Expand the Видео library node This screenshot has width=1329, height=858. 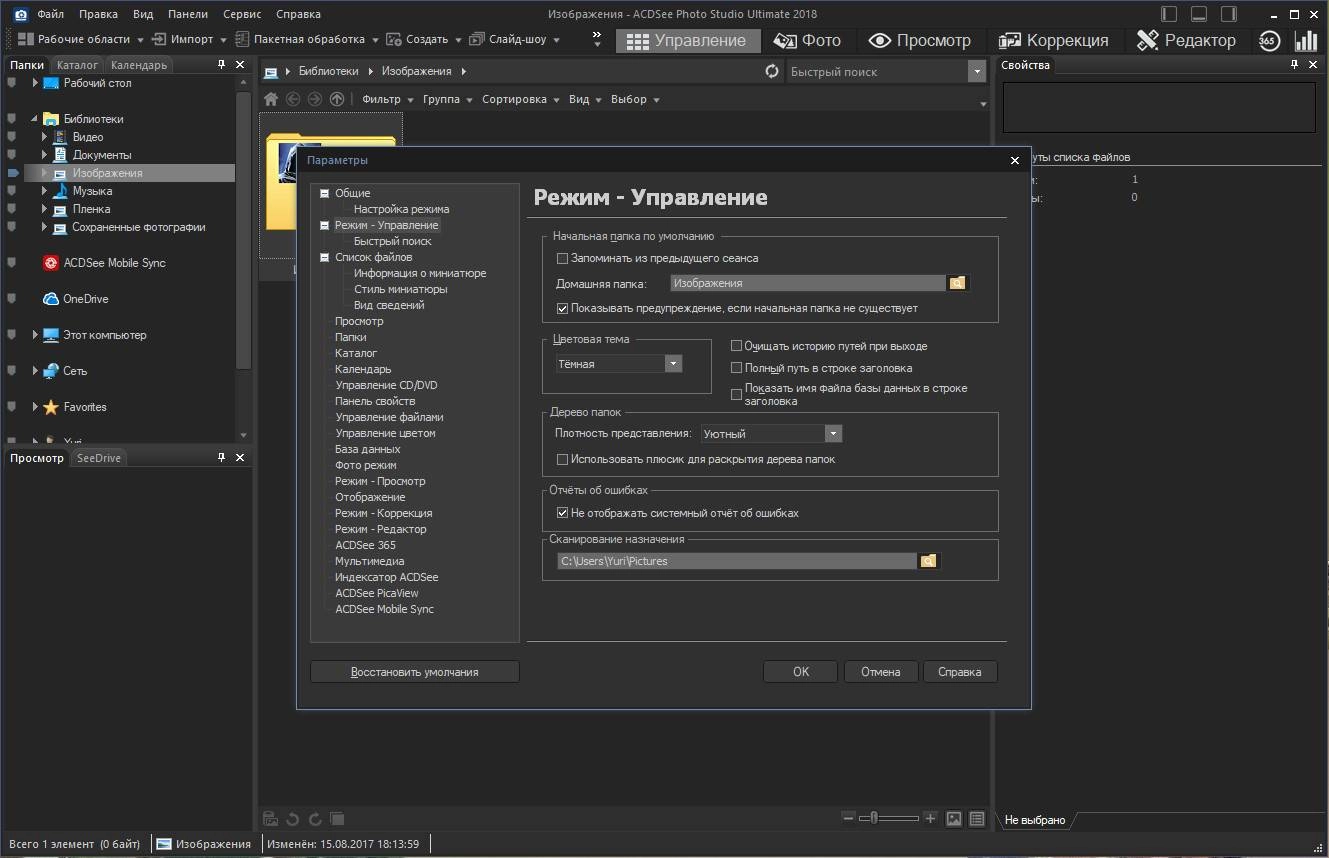44,137
